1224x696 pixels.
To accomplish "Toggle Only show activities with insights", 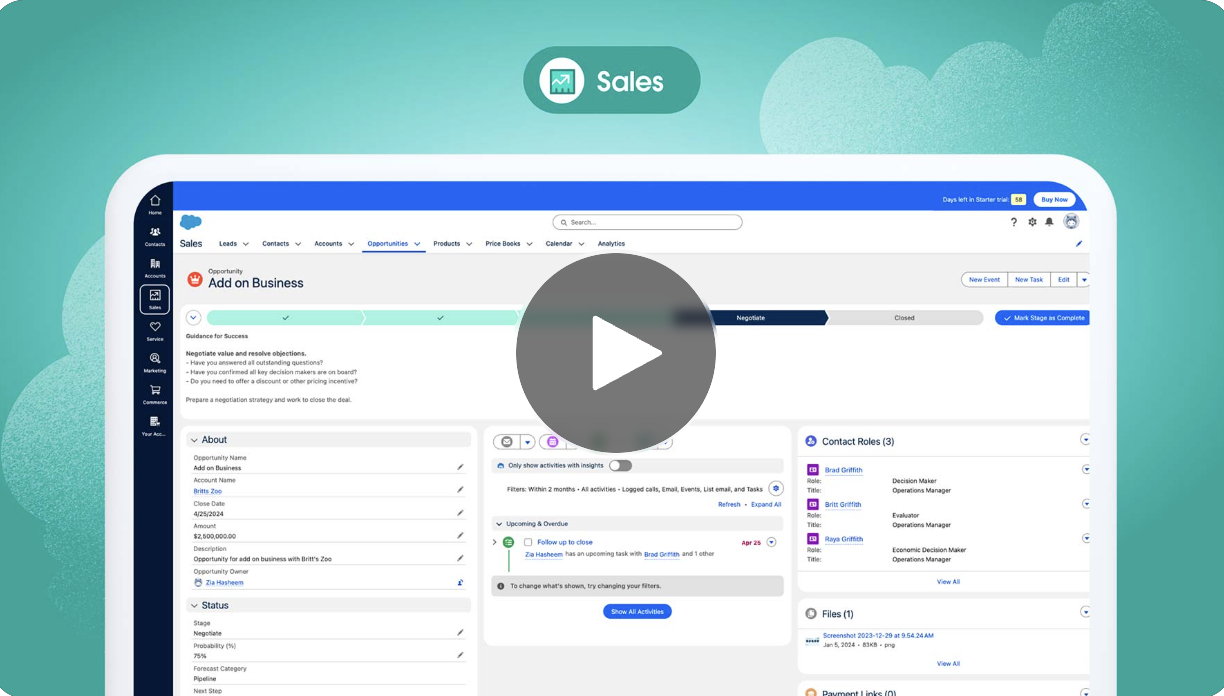I will tap(620, 465).
